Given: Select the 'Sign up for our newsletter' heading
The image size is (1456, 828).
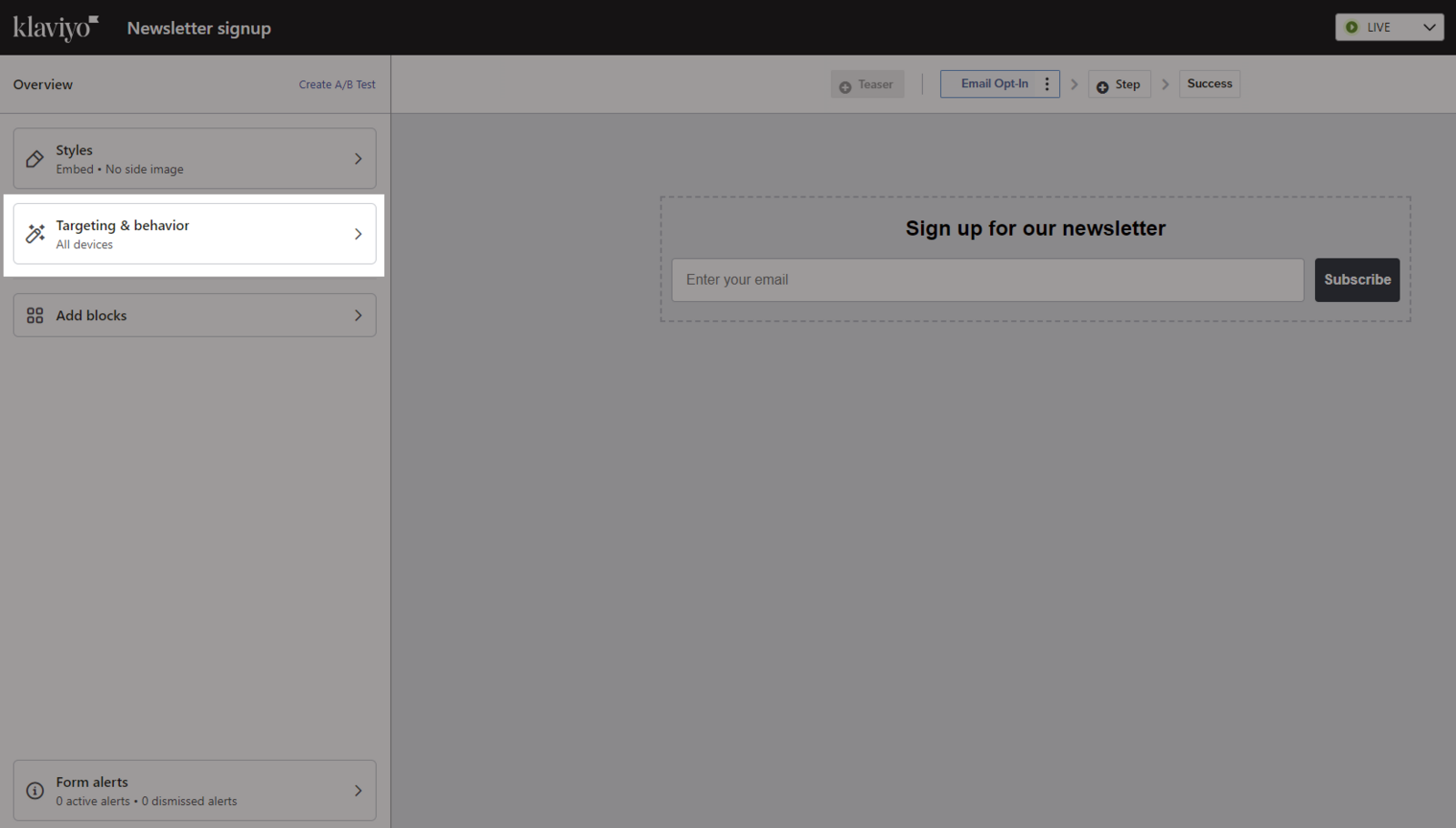Looking at the screenshot, I should 1036,228.
